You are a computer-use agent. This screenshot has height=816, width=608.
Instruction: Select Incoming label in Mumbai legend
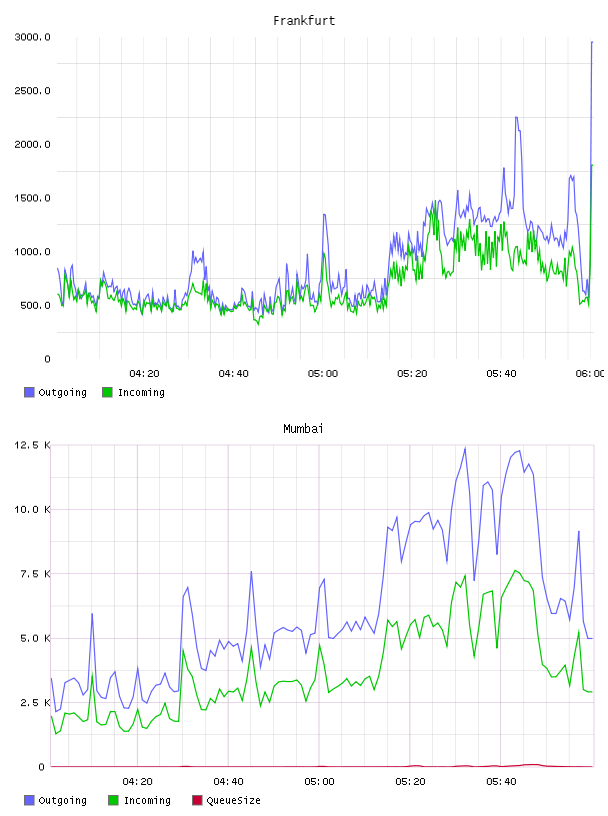(147, 801)
